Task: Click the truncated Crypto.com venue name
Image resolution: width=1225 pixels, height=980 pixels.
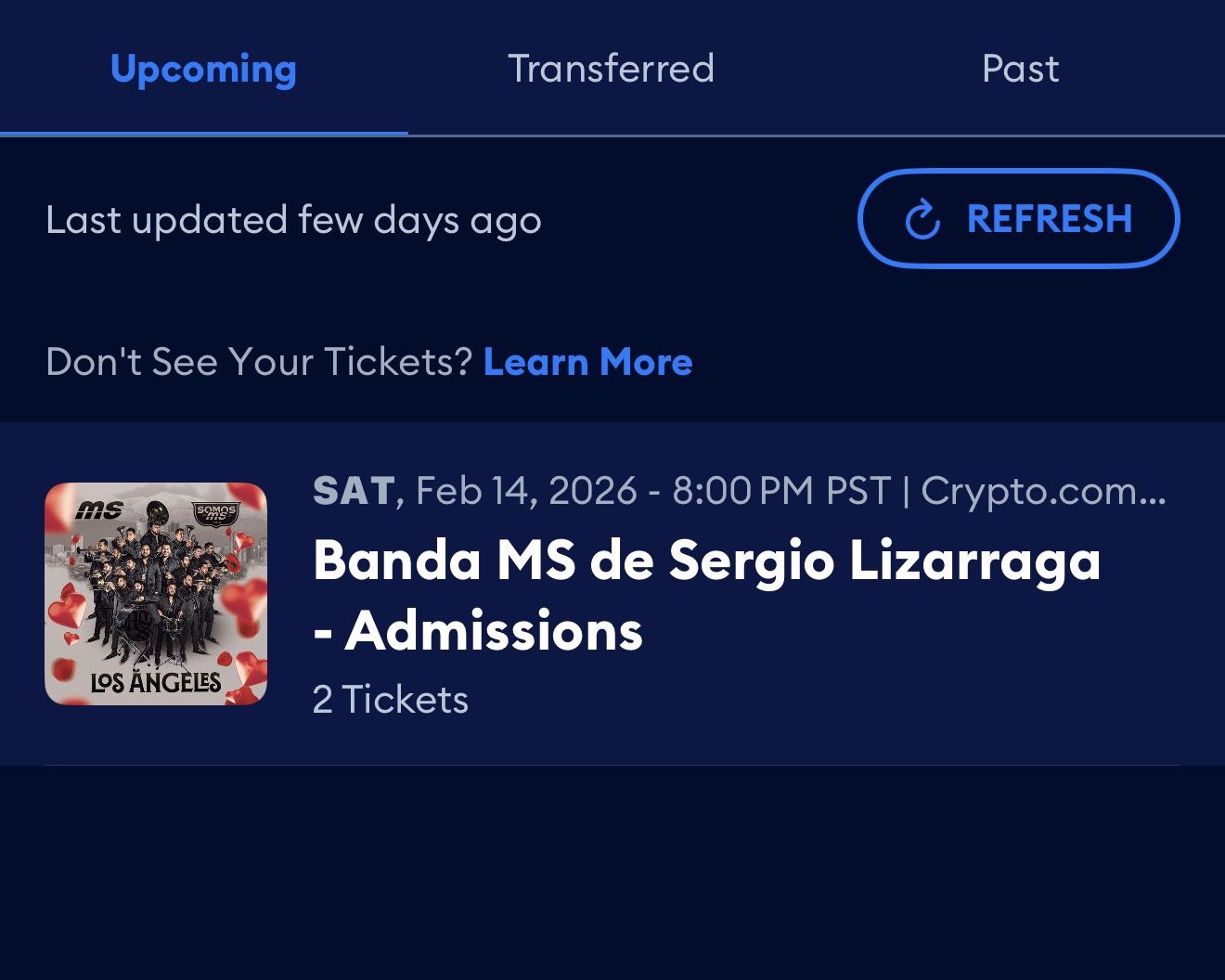Action: click(x=1042, y=491)
